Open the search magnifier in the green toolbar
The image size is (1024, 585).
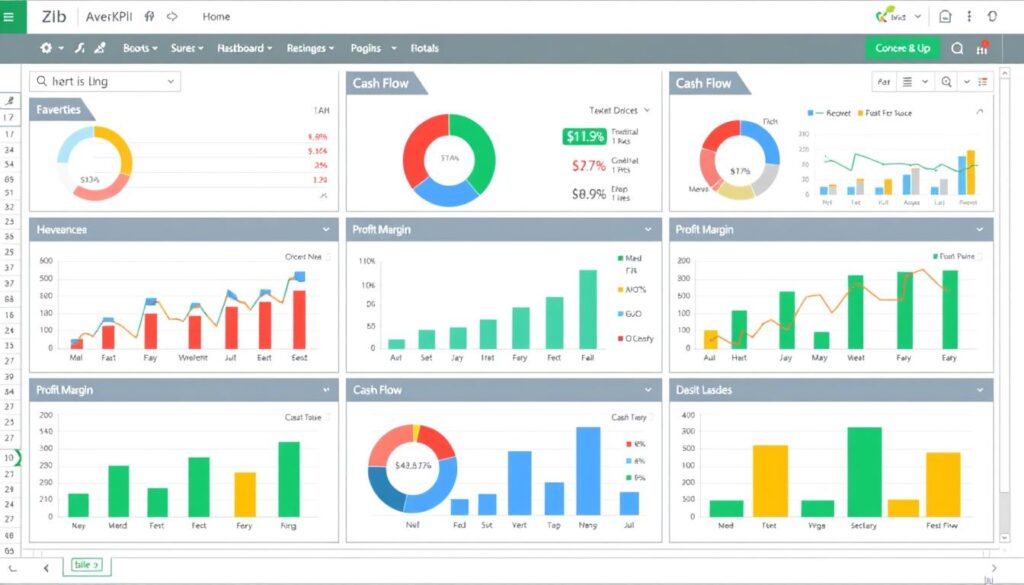pyautogui.click(x=958, y=48)
